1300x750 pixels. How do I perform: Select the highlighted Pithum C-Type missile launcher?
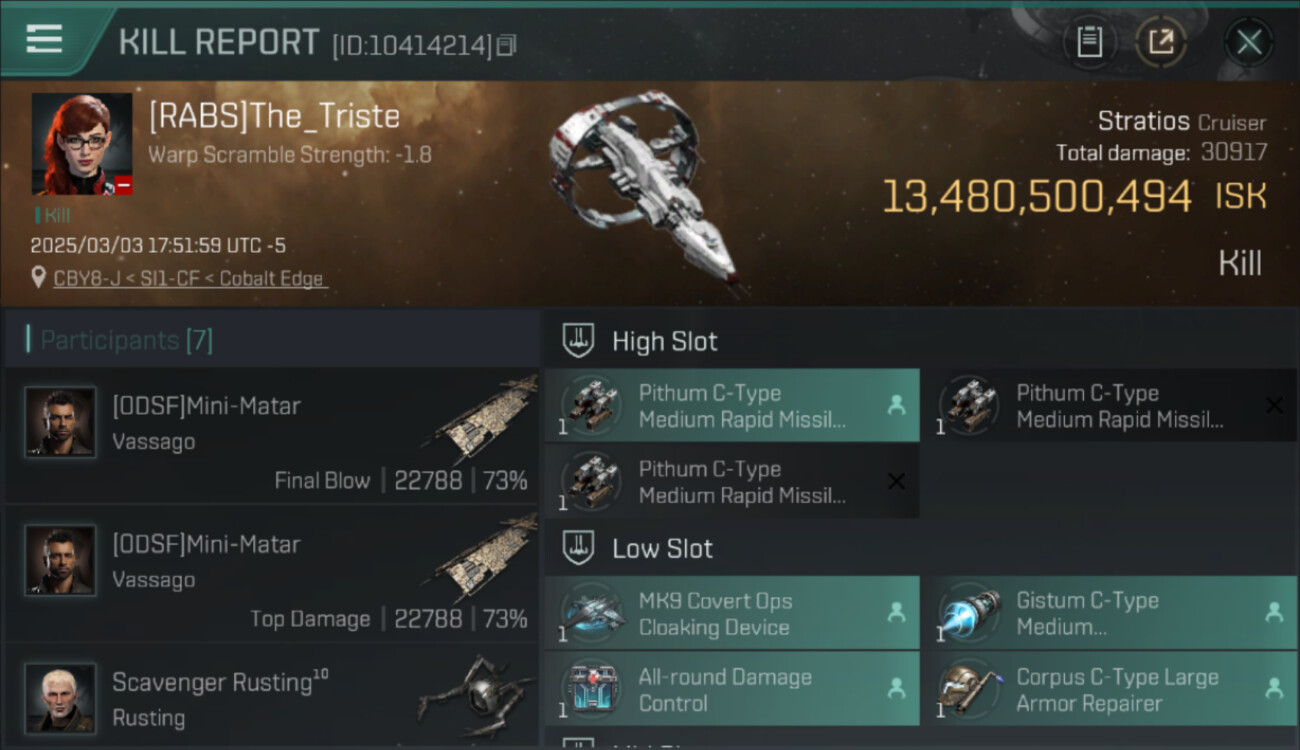(732, 406)
